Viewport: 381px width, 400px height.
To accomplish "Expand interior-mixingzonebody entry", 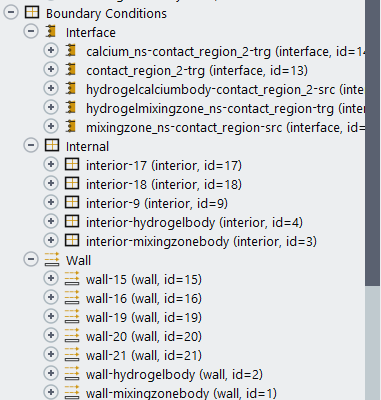I will pos(51,241).
